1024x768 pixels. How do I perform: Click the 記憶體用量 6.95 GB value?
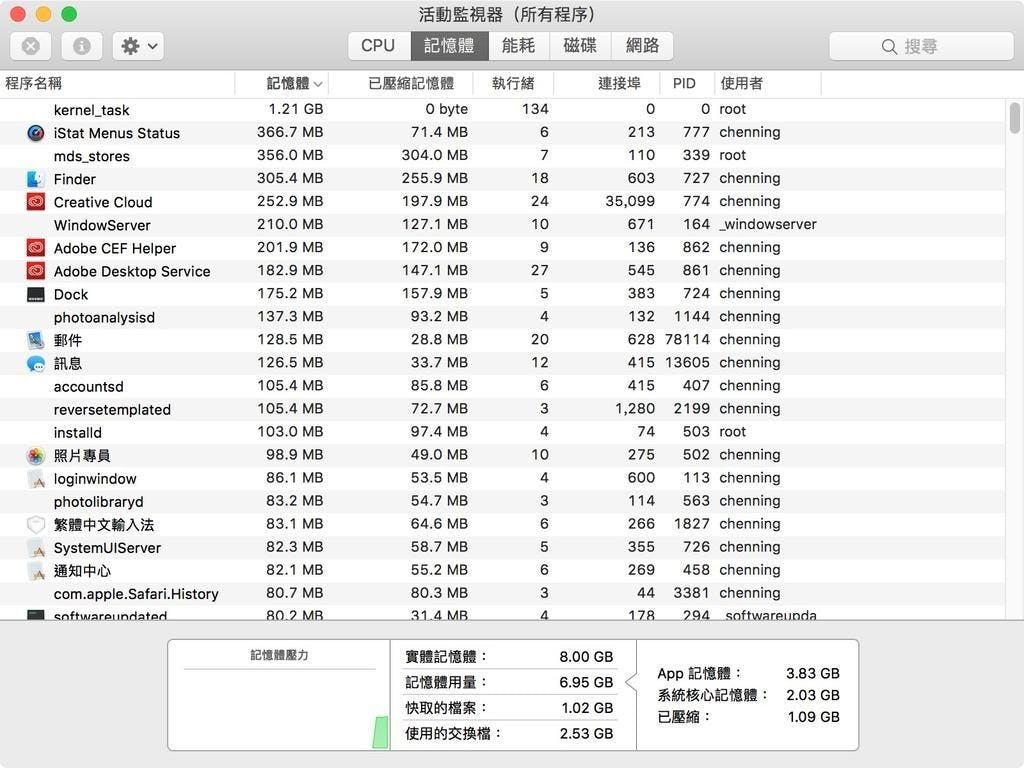586,682
